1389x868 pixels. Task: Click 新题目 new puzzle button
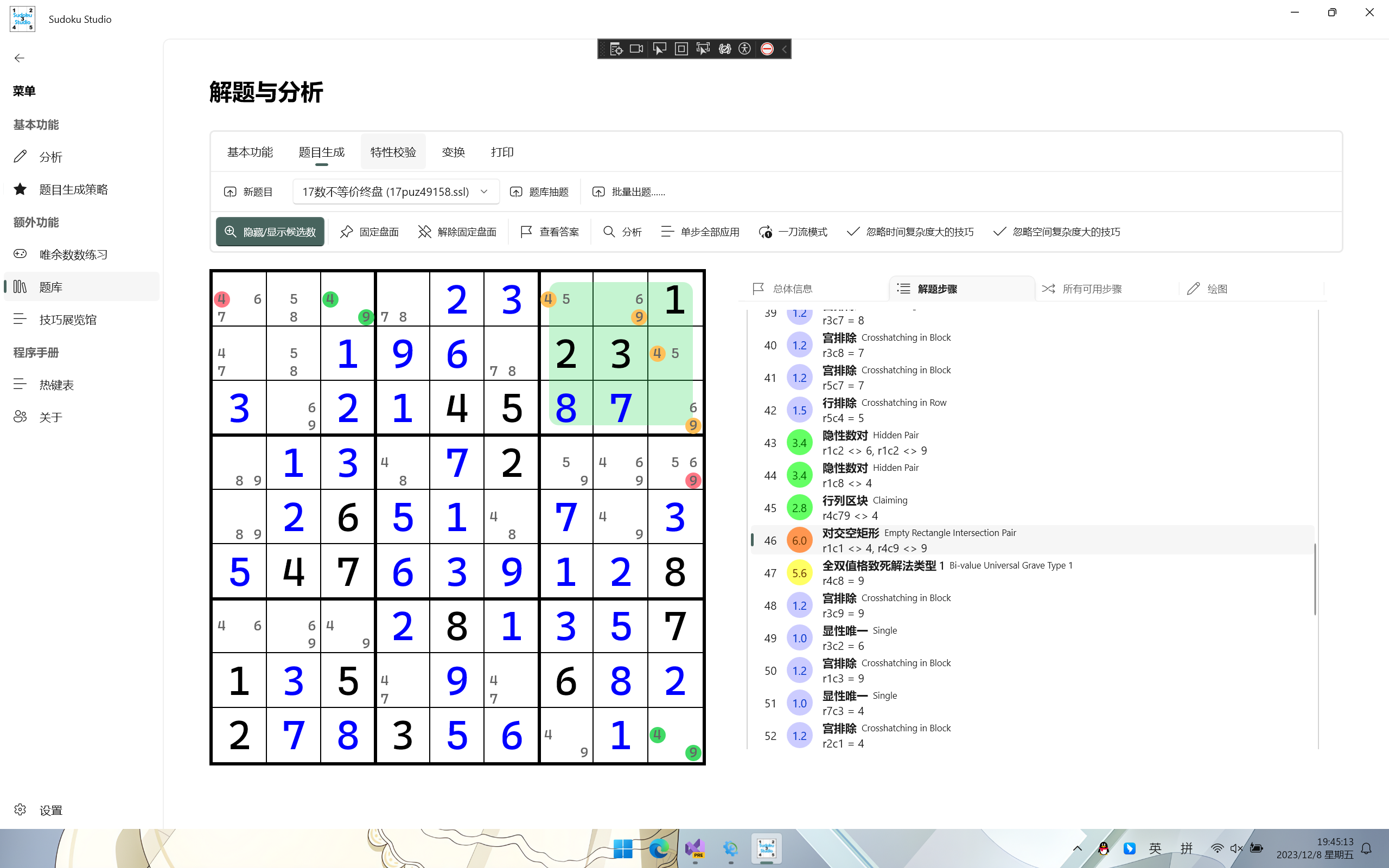click(249, 192)
